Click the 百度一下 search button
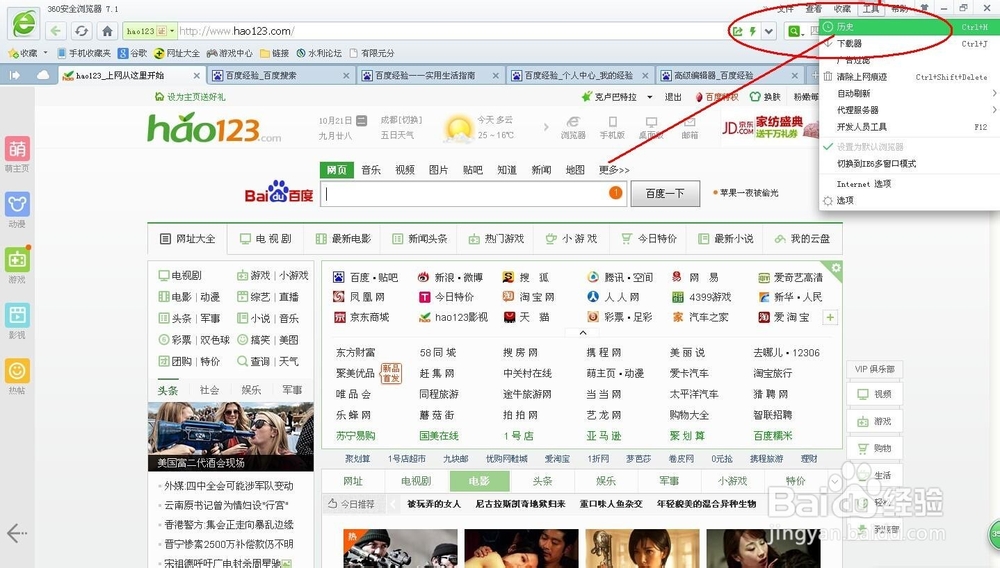Image resolution: width=1000 pixels, height=568 pixels. (x=665, y=193)
